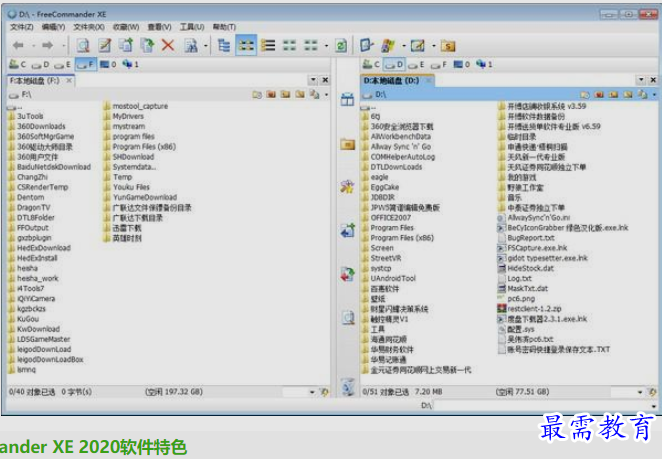Open the dropdown arrow in the right address bar

click(x=654, y=95)
